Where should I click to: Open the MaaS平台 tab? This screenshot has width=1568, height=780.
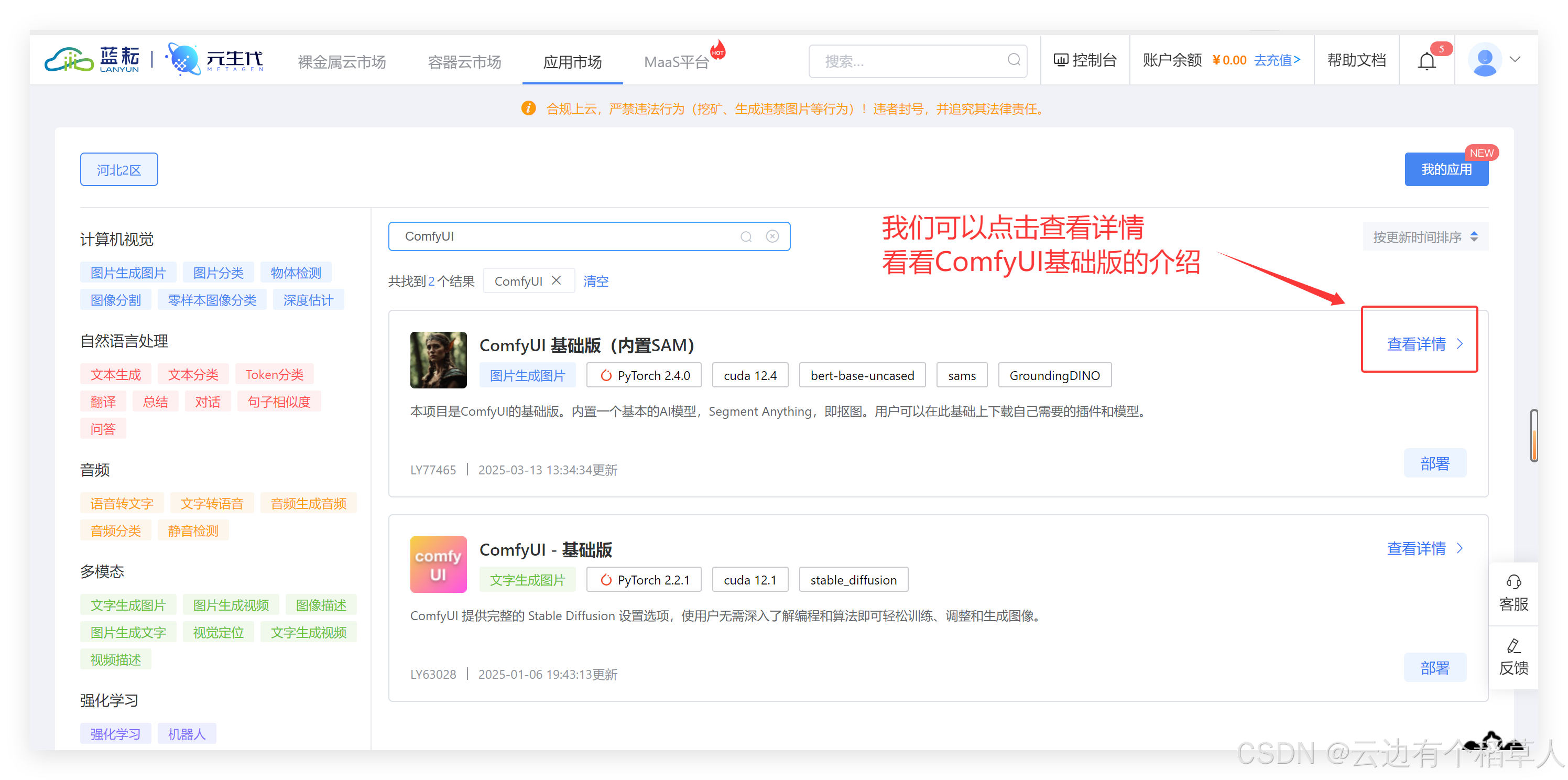pos(676,62)
